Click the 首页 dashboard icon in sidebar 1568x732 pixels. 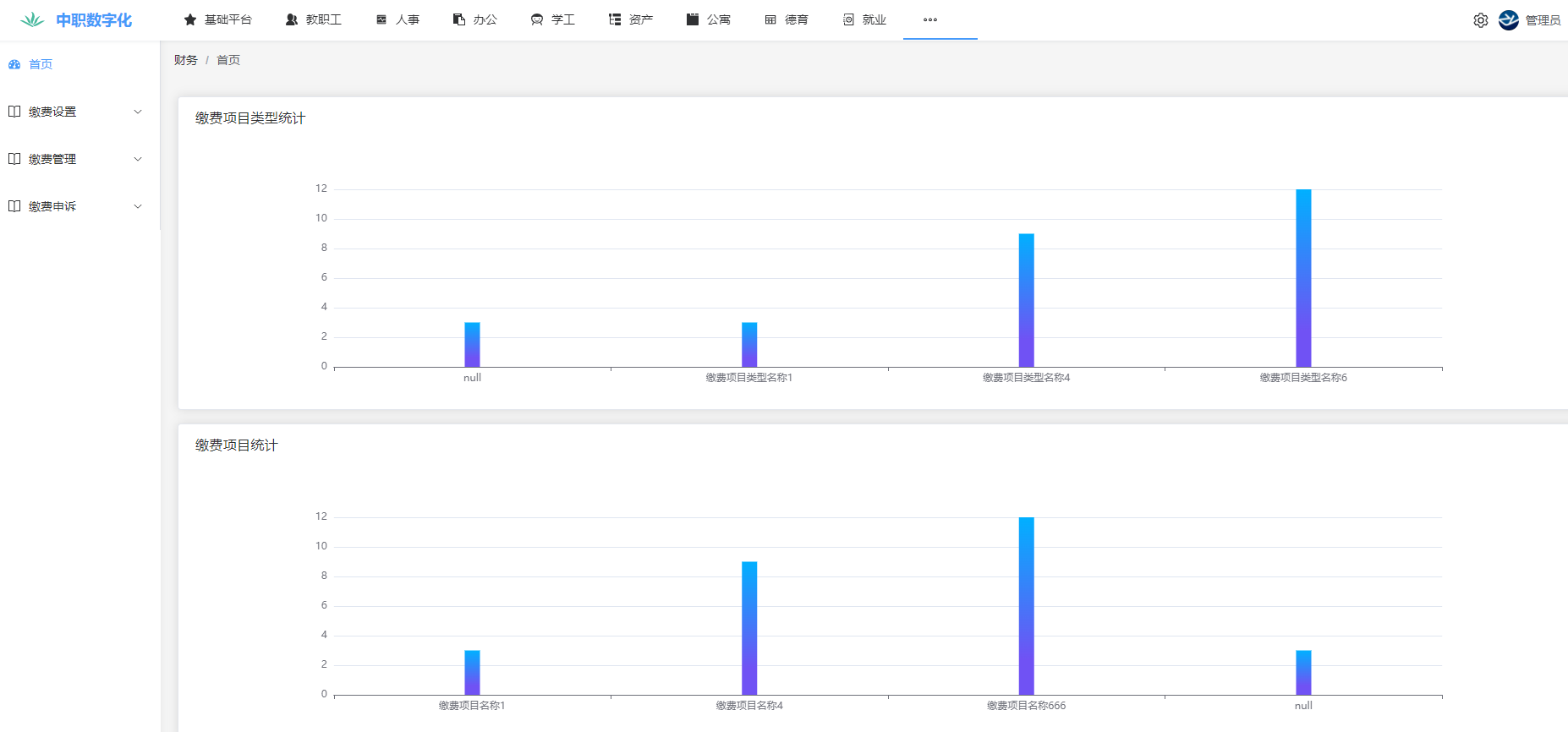point(14,64)
